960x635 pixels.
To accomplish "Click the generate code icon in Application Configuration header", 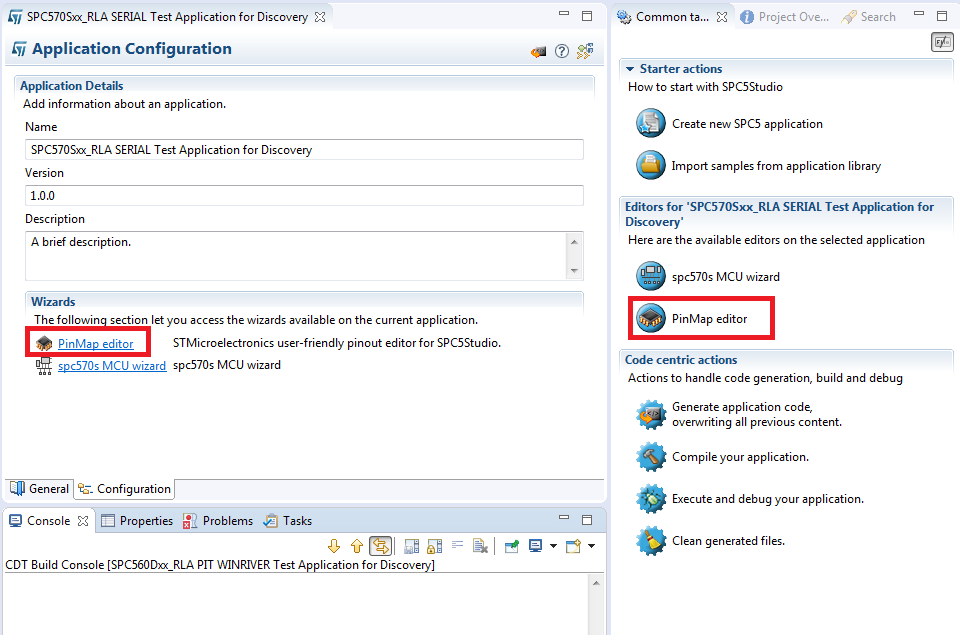I will point(539,51).
